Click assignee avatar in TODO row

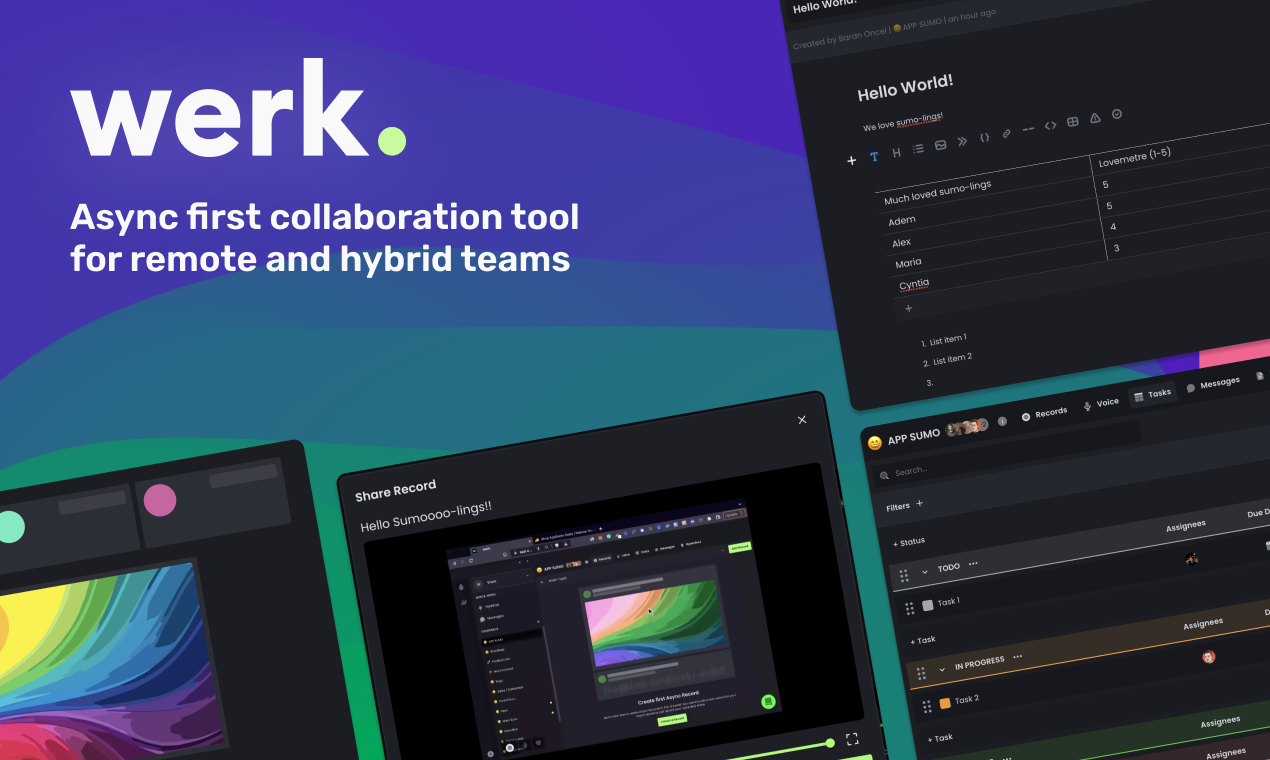pyautogui.click(x=1191, y=558)
